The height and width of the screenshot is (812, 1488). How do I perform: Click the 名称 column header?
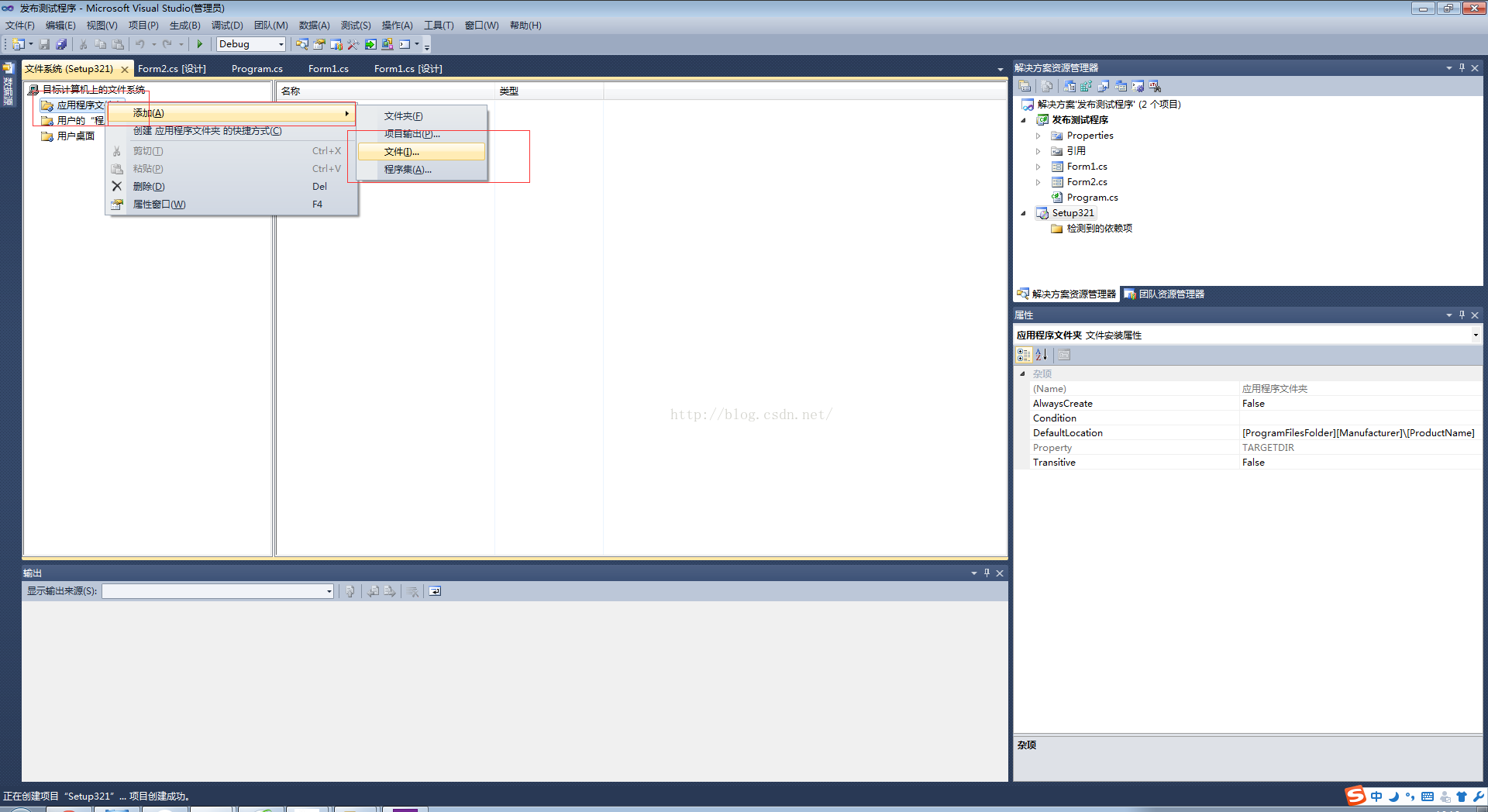tap(385, 91)
